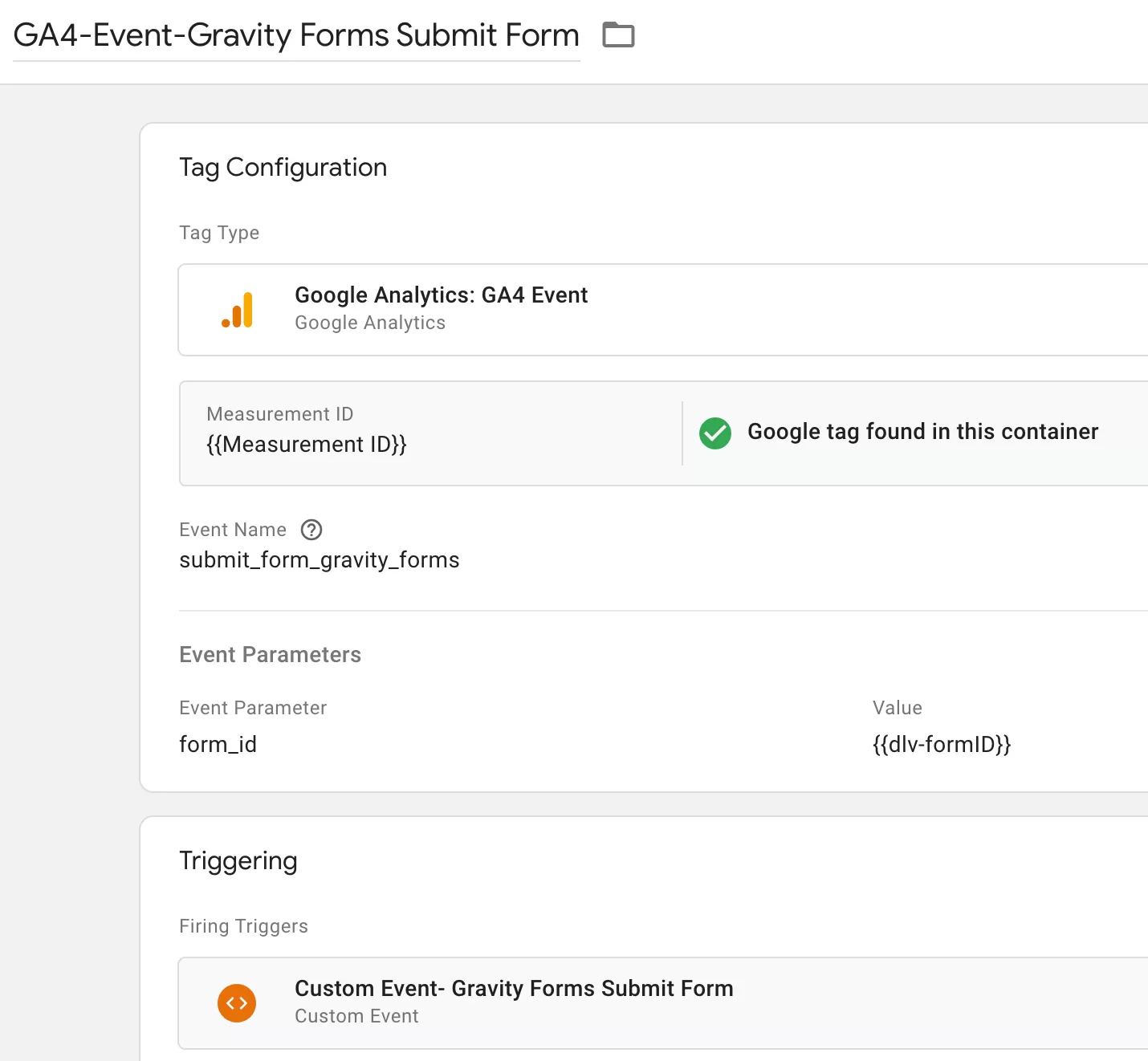Click the green checkmark Google tag icon
The width and height of the screenshot is (1148, 1061).
coord(714,433)
